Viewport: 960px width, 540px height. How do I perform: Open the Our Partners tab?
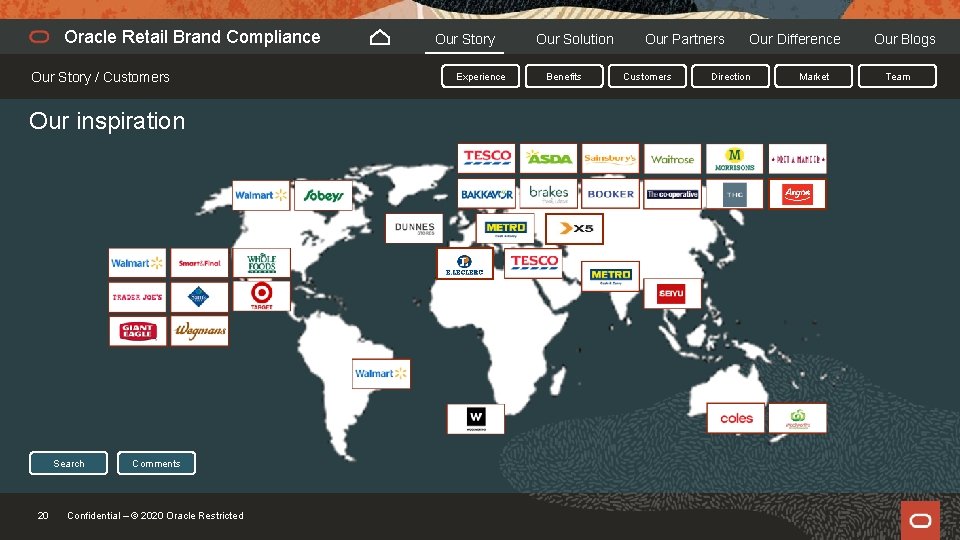coord(684,39)
